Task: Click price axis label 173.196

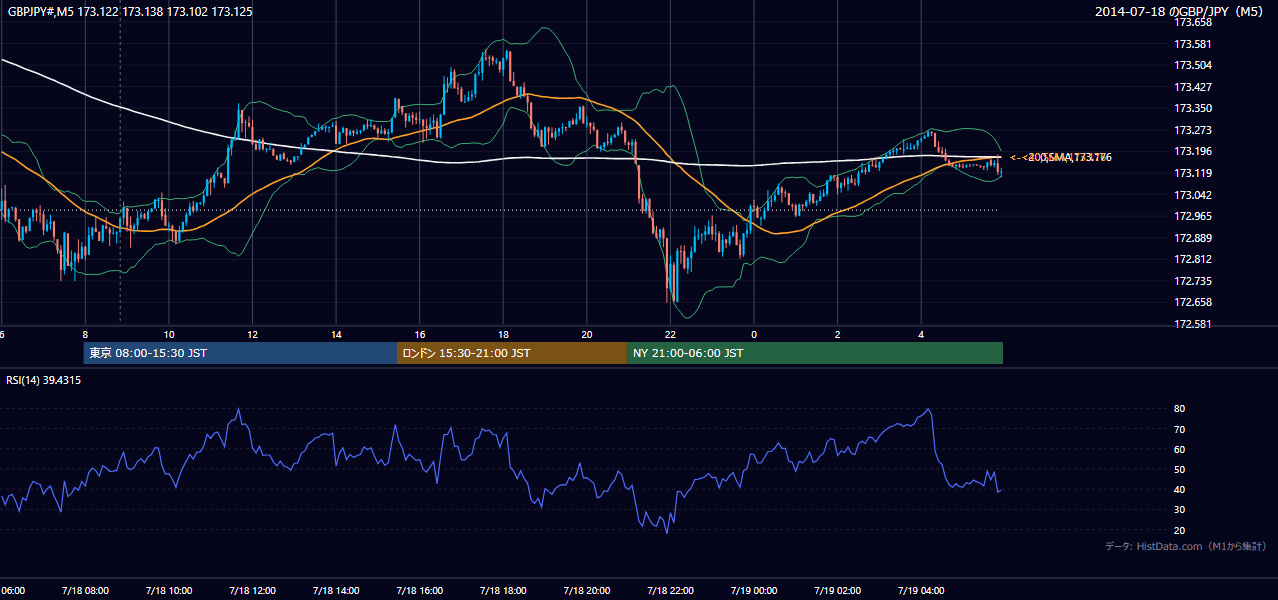Action: pyautogui.click(x=1192, y=152)
